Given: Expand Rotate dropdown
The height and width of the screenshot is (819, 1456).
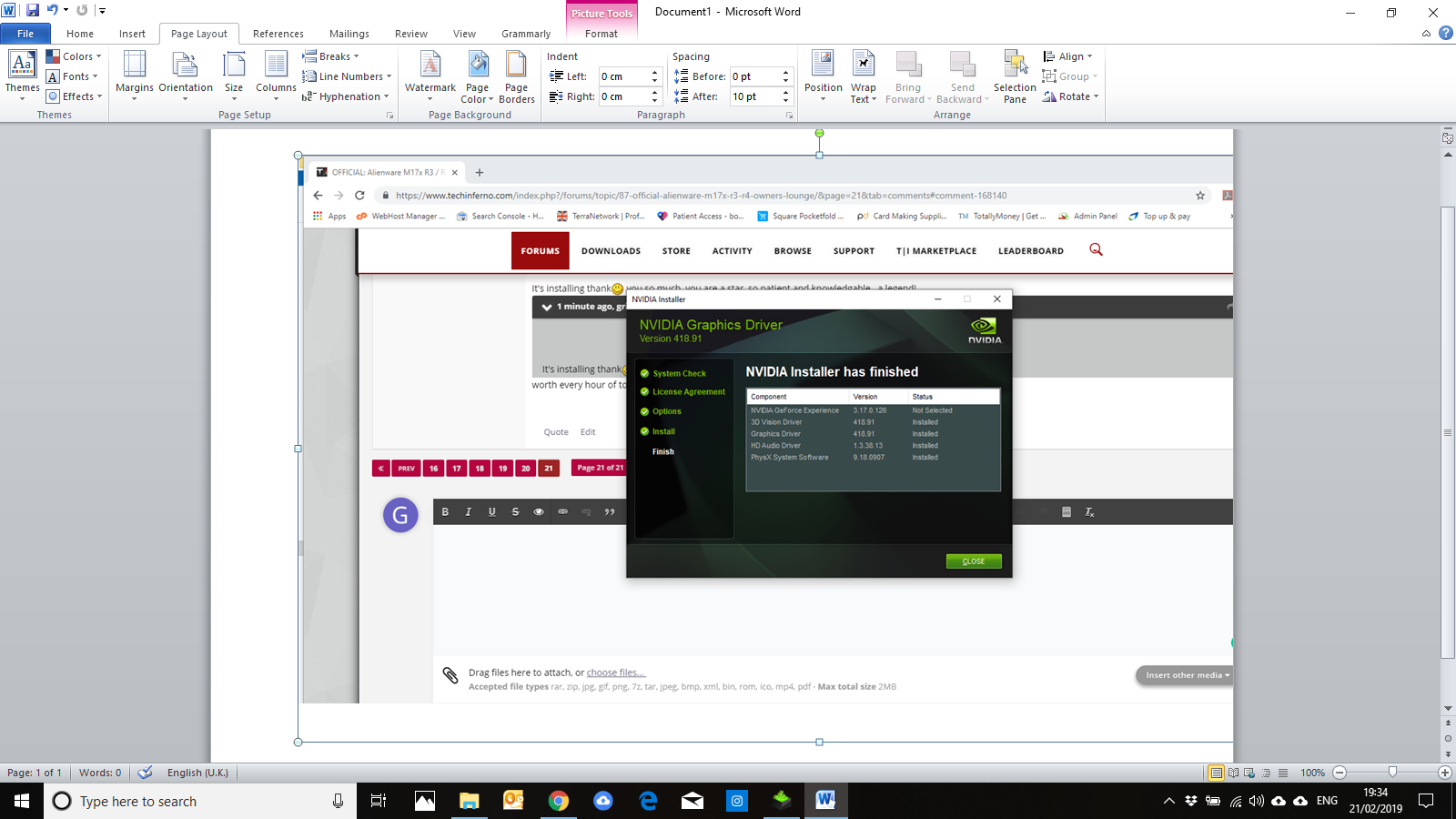Looking at the screenshot, I should (x=1071, y=96).
